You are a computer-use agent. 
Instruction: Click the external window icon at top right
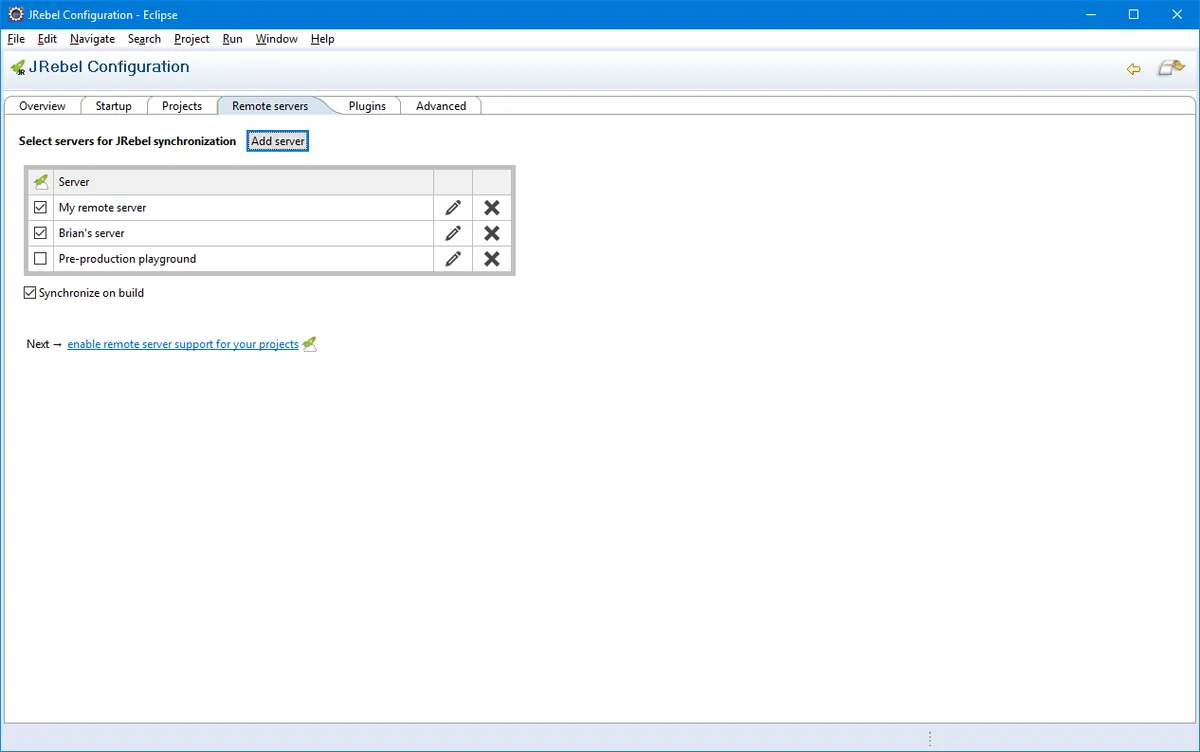pos(1171,68)
